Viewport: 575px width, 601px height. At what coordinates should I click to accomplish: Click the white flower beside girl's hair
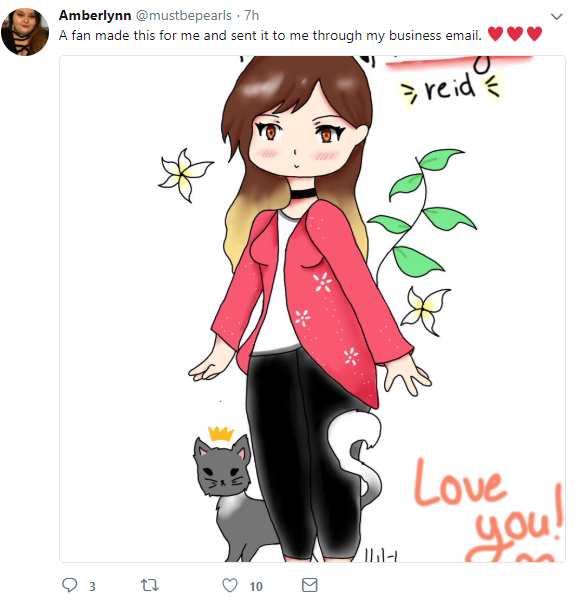point(185,175)
